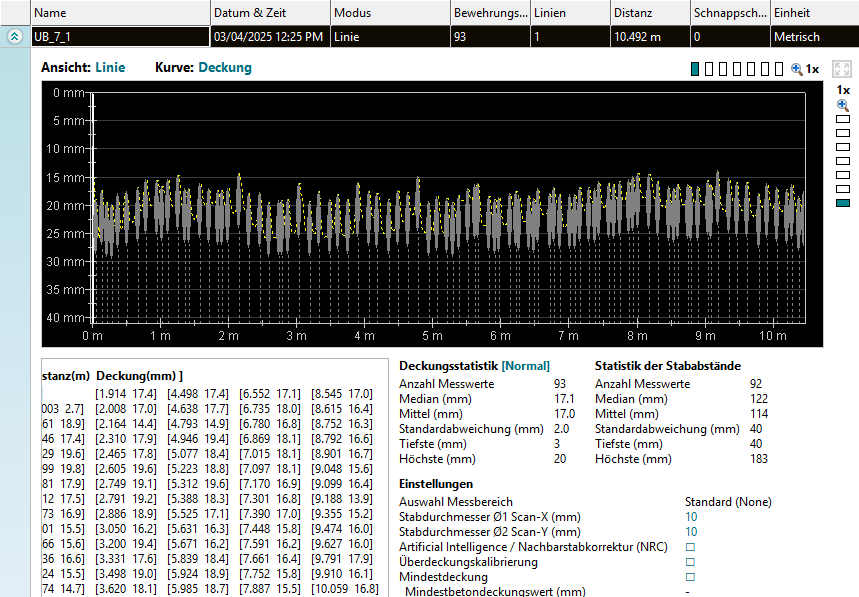Select the magnifier icon on right graph panel
859x597 pixels.
[841, 105]
